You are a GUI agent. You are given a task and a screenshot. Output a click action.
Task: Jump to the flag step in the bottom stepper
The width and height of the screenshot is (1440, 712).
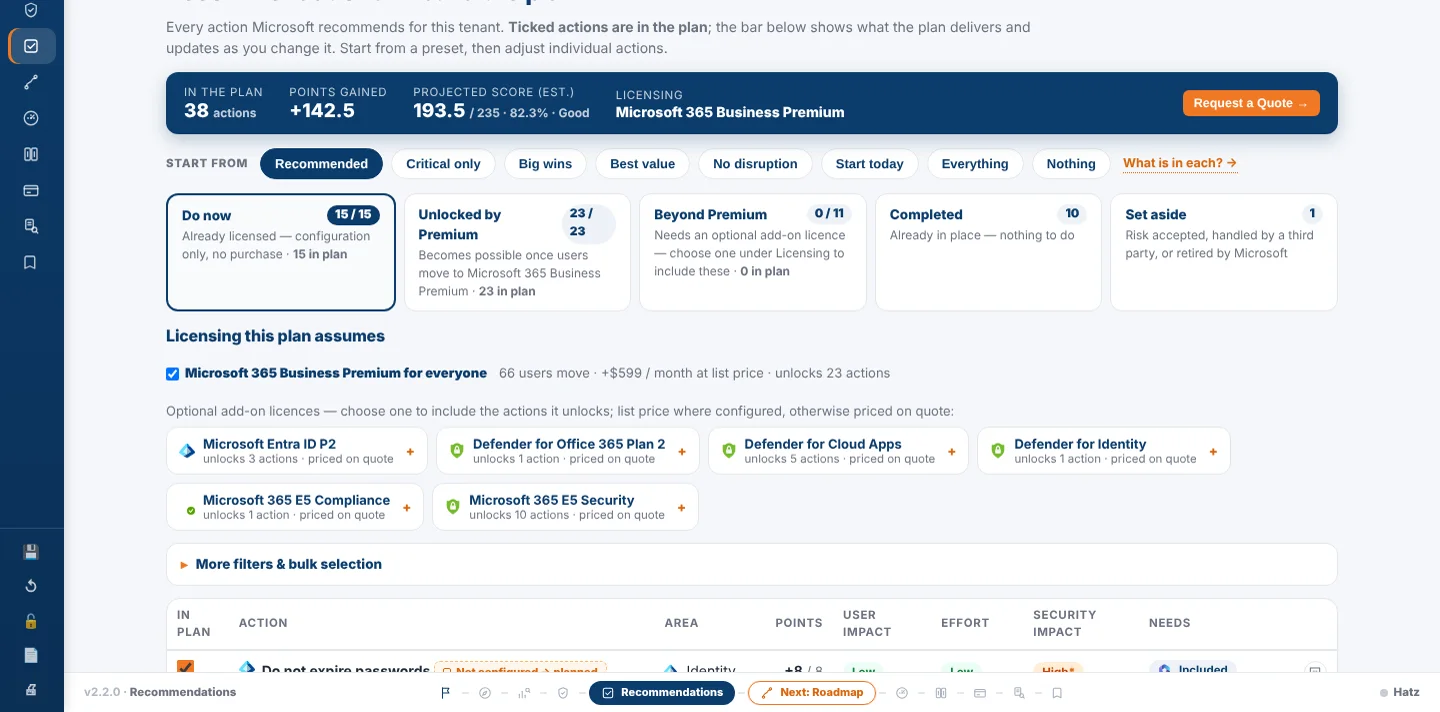coord(445,693)
